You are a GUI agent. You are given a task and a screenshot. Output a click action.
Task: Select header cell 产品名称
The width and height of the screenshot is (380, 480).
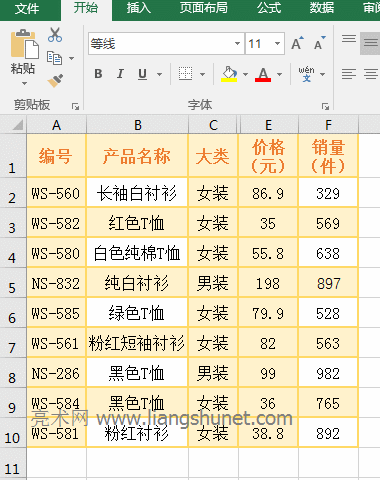tap(137, 156)
